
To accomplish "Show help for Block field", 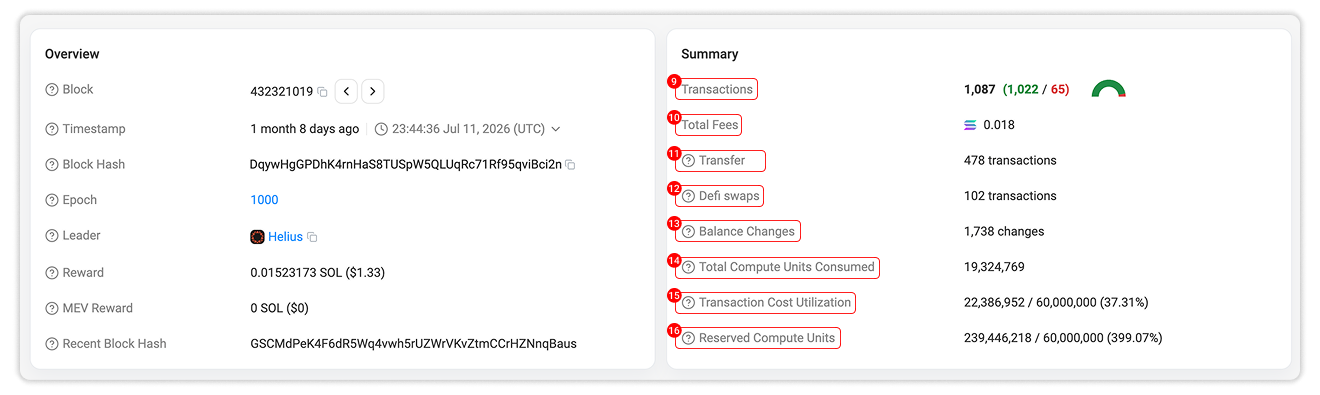I will click(52, 90).
